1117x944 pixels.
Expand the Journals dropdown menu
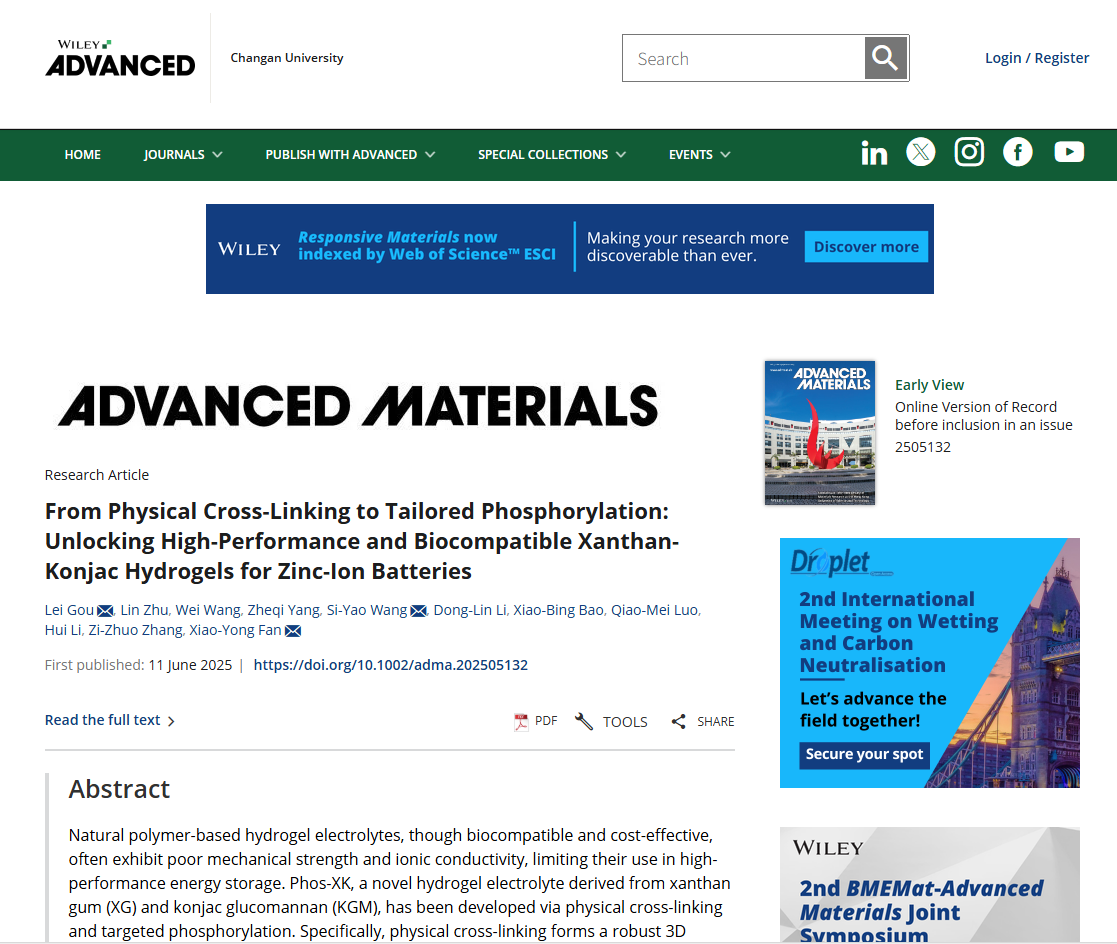pyautogui.click(x=183, y=154)
